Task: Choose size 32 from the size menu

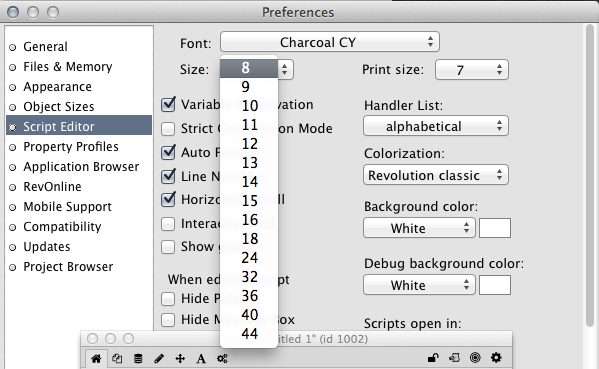Action: (249, 277)
